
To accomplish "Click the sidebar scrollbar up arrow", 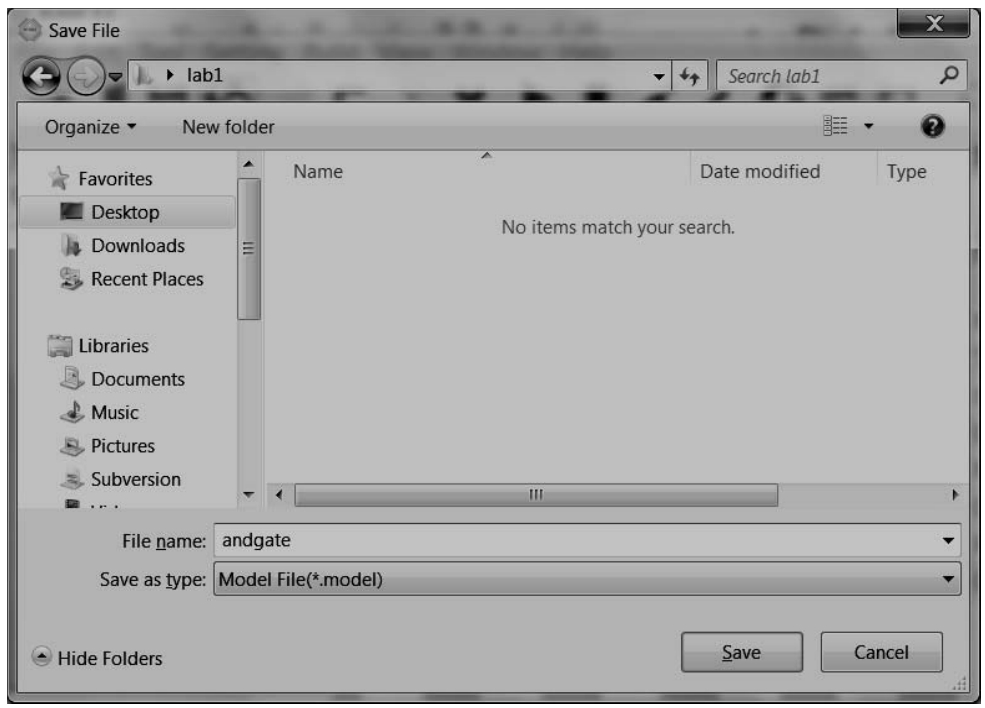I will click(x=249, y=164).
